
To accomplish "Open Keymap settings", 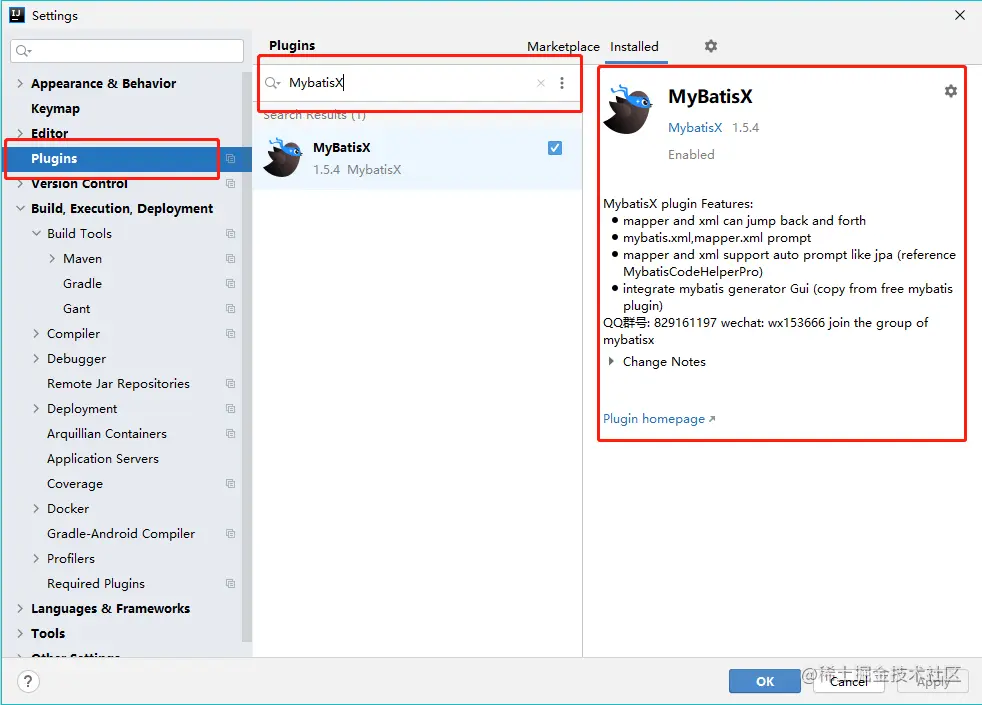I will click(56, 108).
